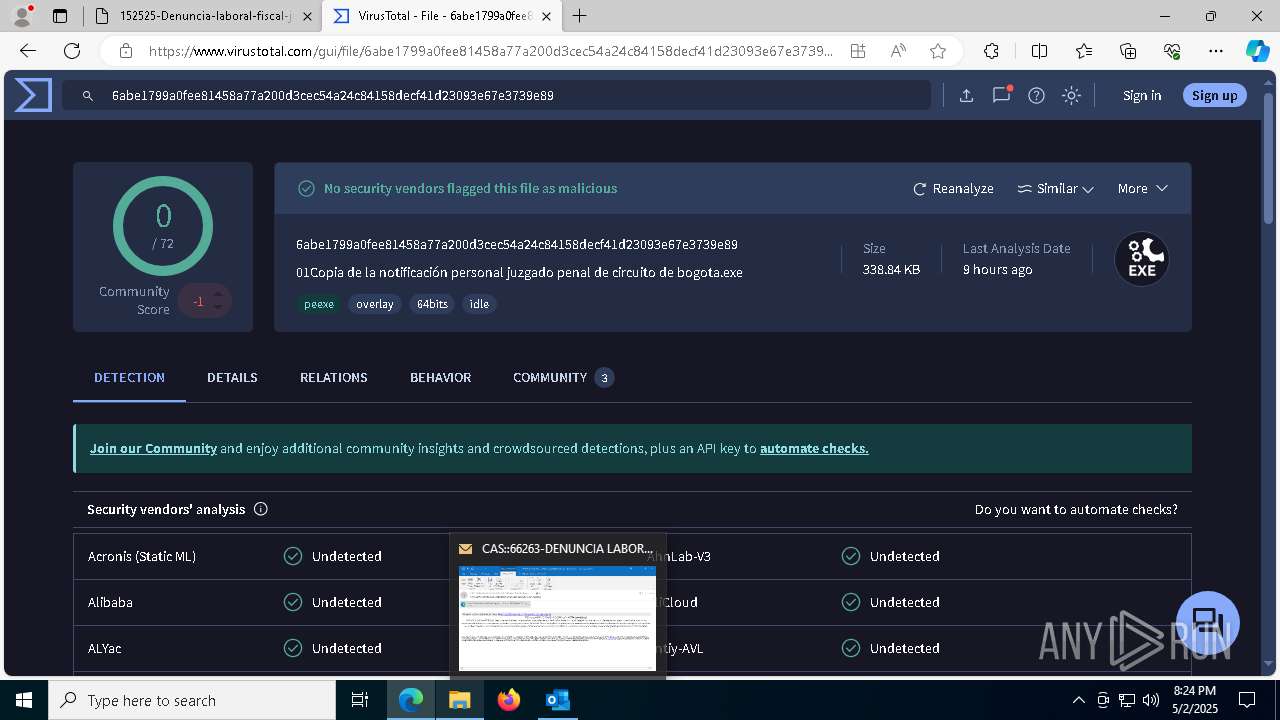
Task: Click the browser address bar URL
Action: (490, 51)
